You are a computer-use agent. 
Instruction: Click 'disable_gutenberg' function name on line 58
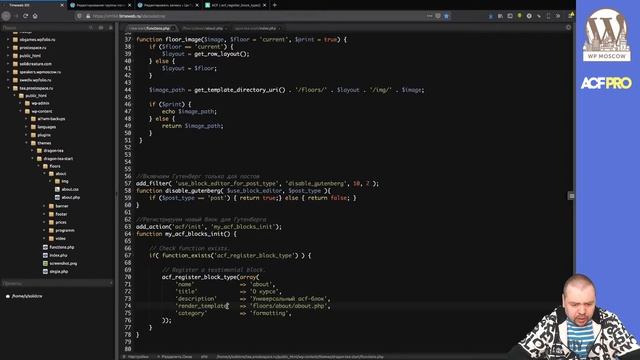tap(192, 191)
